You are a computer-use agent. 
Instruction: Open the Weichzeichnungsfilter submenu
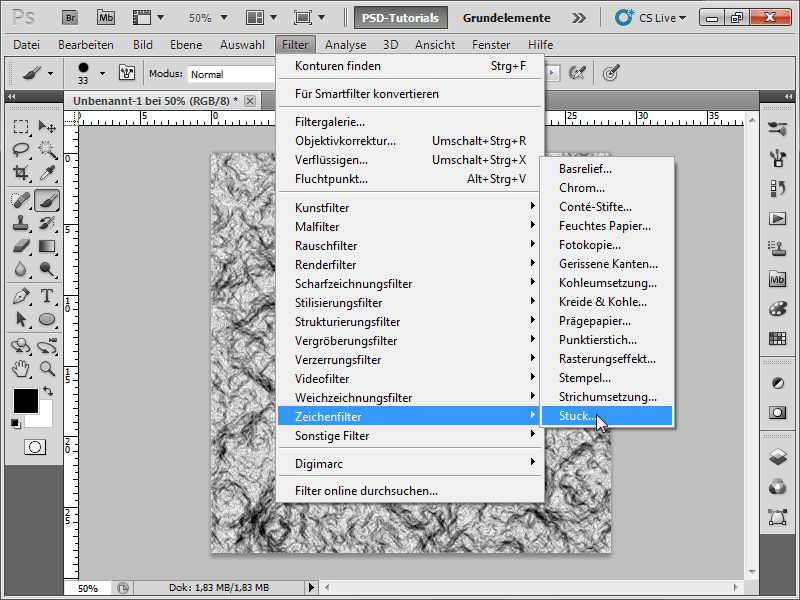pyautogui.click(x=410, y=397)
